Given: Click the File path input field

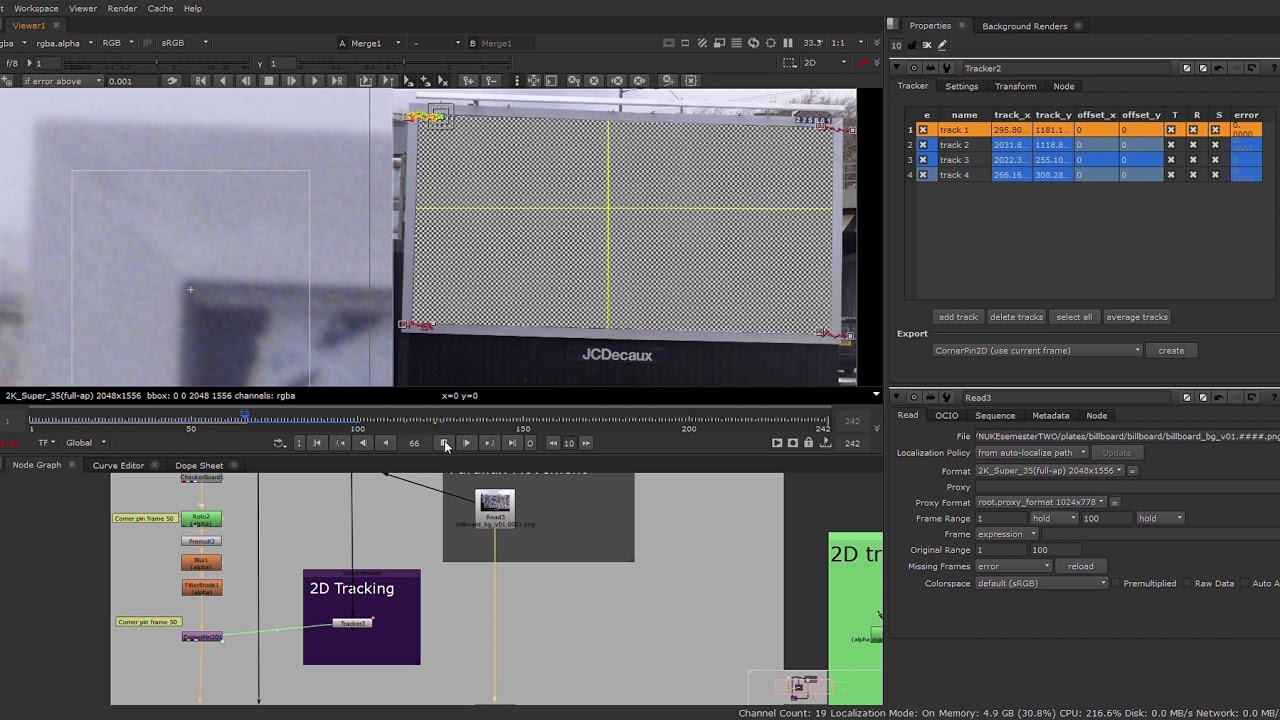Looking at the screenshot, I should [1127, 437].
